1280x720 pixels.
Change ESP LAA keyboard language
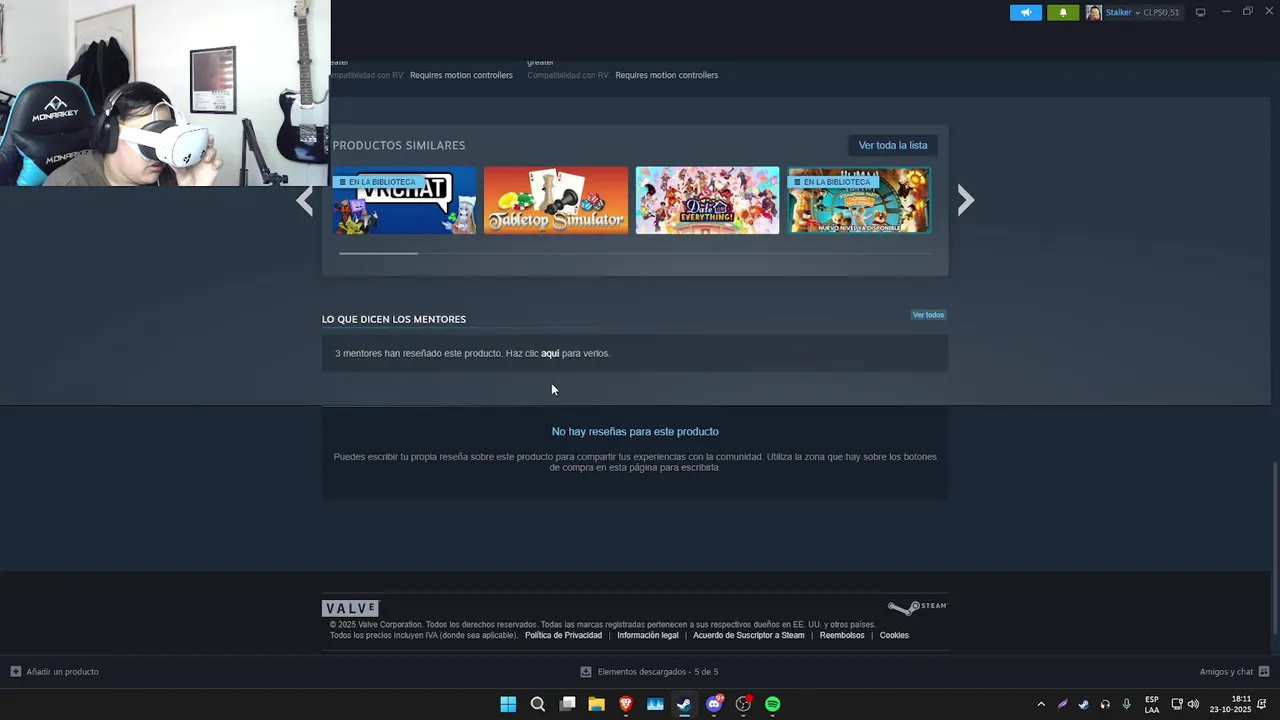point(1152,704)
